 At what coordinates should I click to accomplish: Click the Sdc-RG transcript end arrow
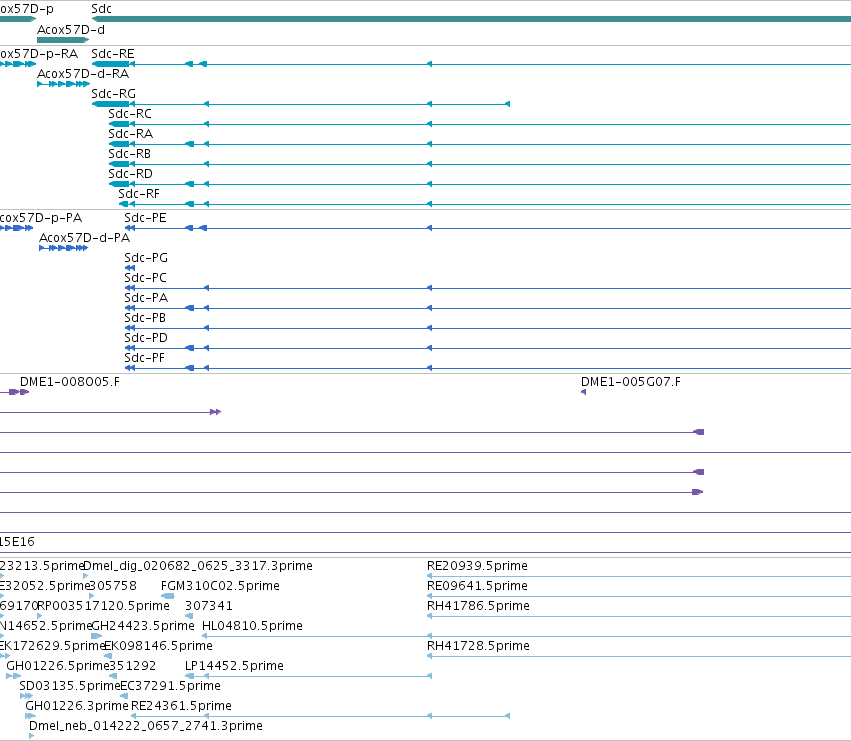point(507,104)
